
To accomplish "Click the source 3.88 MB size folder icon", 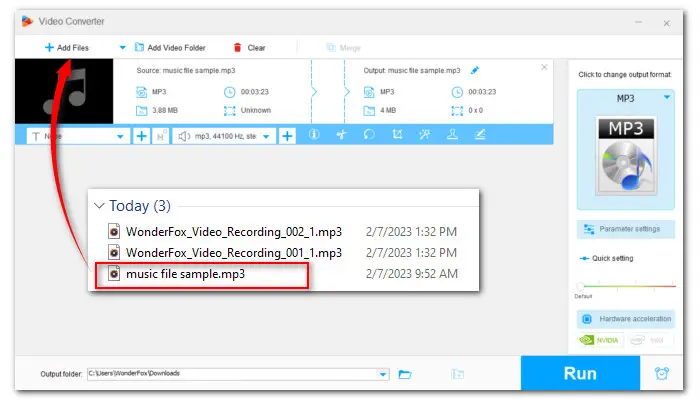I will pos(141,110).
